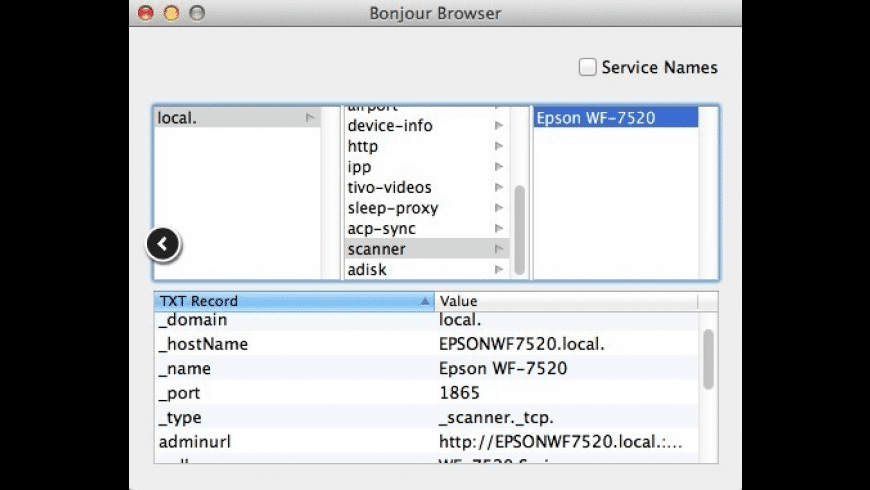Click the local. domain value cell

460,320
